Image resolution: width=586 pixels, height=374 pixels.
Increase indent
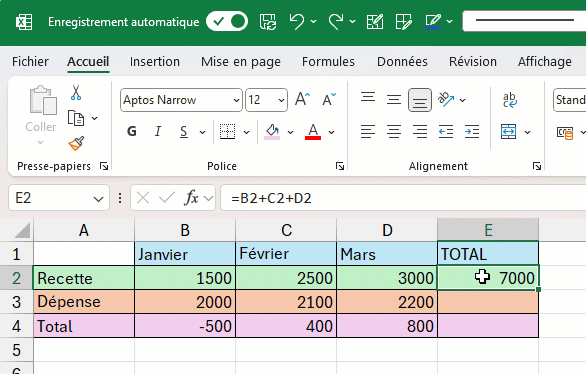click(x=472, y=132)
